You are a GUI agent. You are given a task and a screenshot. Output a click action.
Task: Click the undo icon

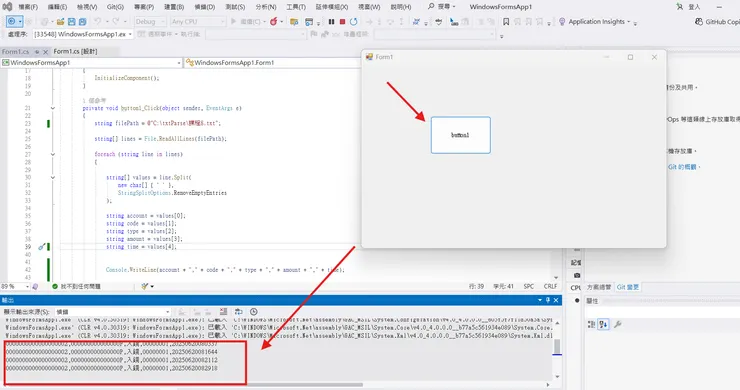tap(97, 22)
